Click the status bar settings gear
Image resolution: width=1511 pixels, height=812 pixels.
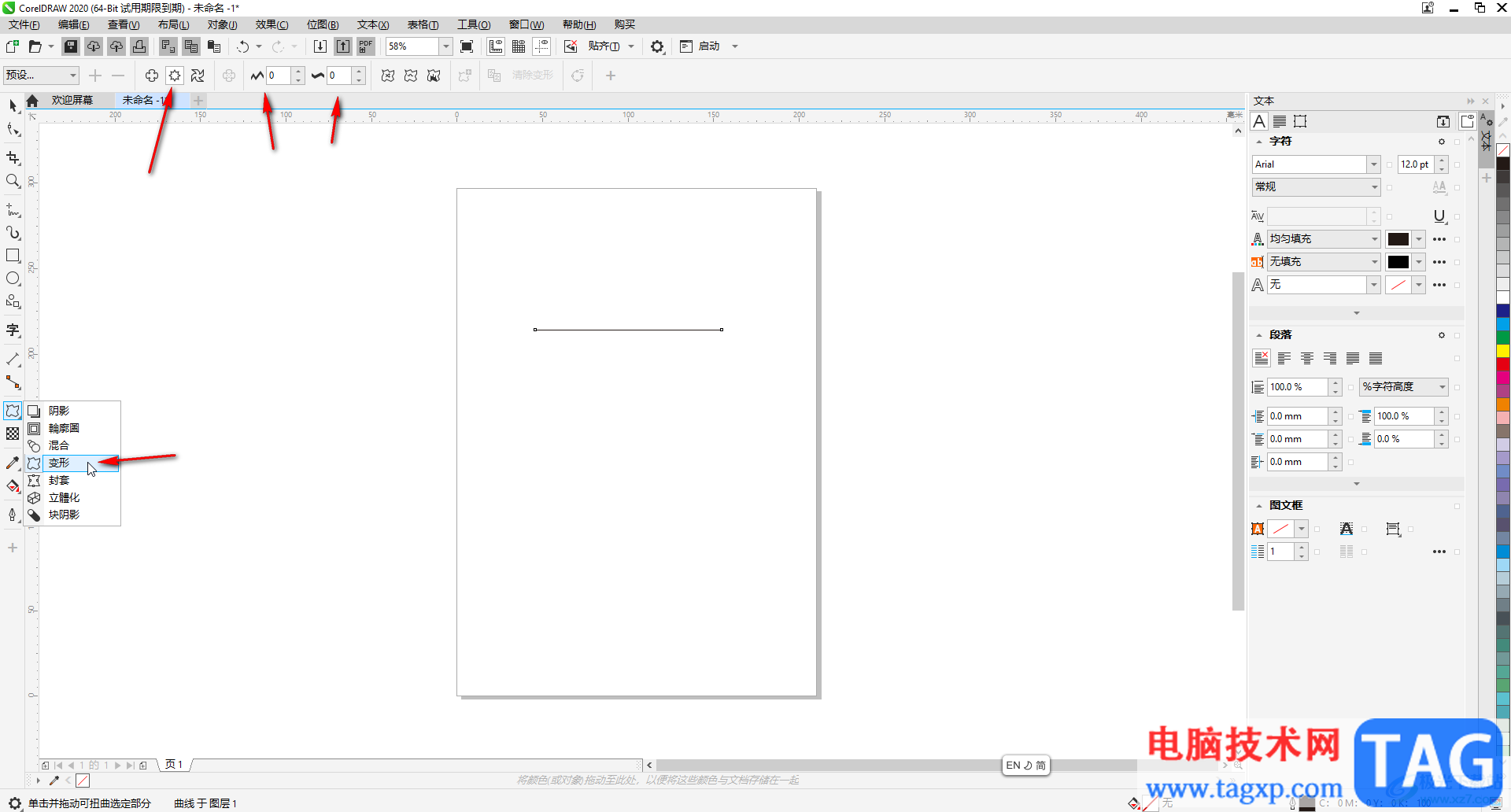(x=14, y=803)
